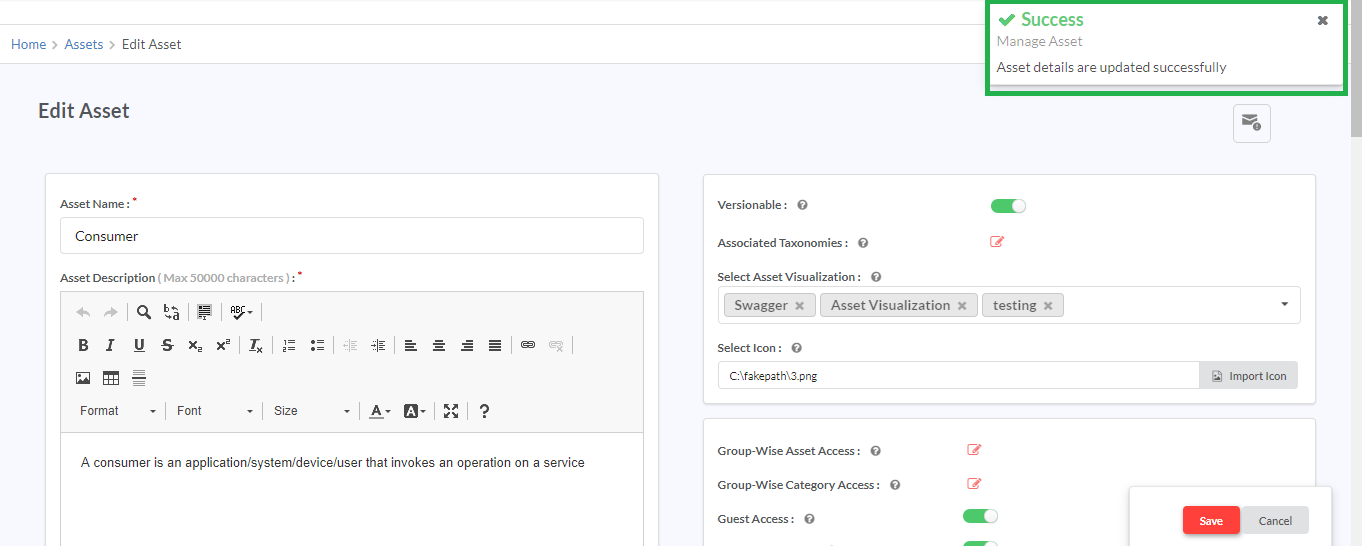This screenshot has width=1362, height=546.
Task: Click the insert link icon
Action: (x=528, y=345)
